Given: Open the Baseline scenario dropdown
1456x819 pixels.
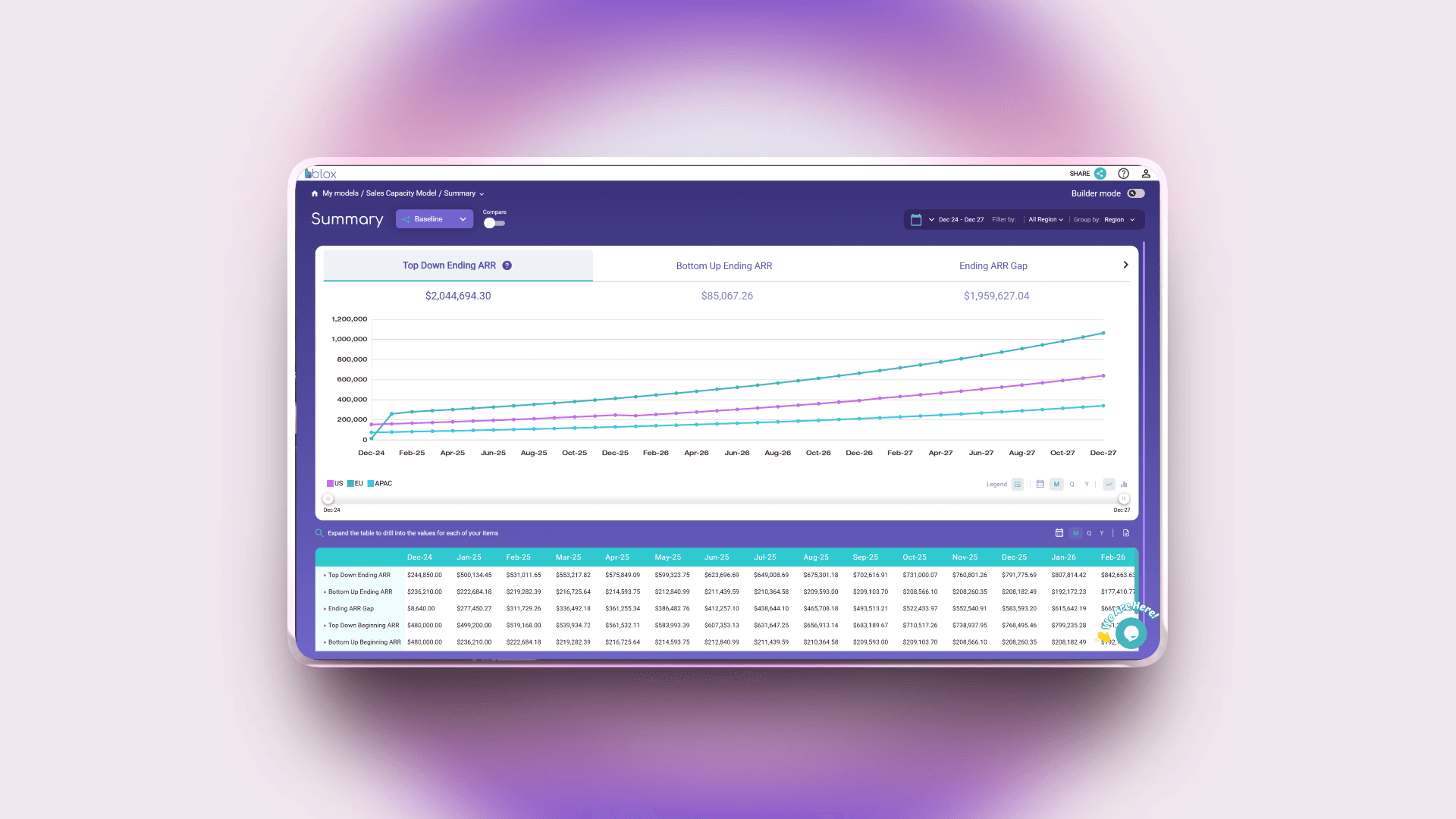Looking at the screenshot, I should pos(435,219).
